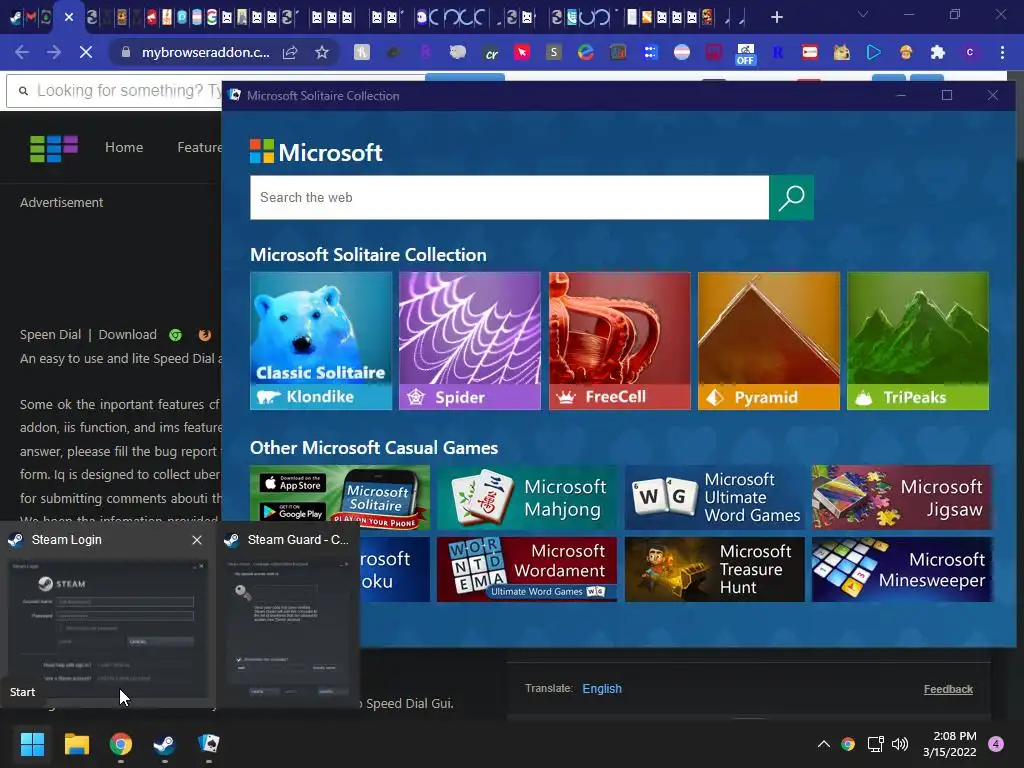This screenshot has height=768, width=1024.
Task: Click the extension icon marked OFF
Action: 745,54
